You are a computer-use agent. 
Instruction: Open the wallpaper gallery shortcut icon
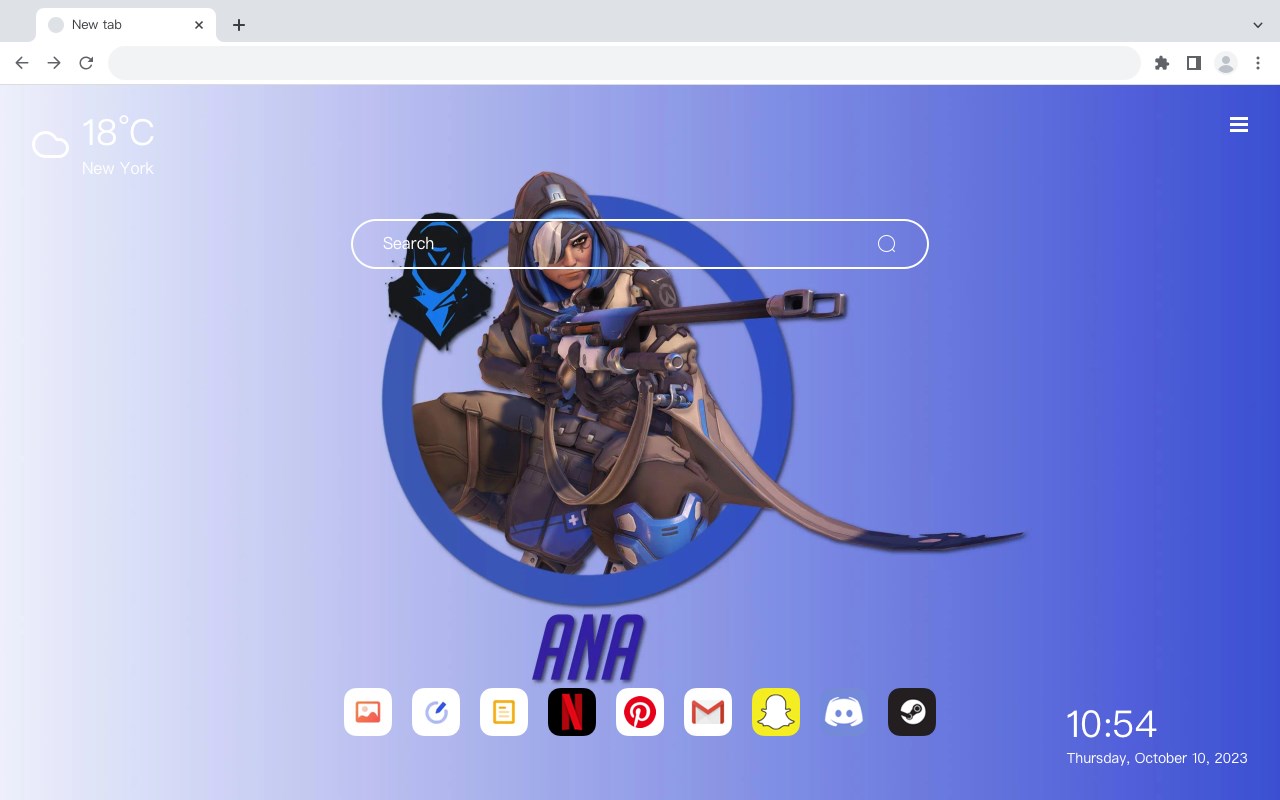click(368, 712)
